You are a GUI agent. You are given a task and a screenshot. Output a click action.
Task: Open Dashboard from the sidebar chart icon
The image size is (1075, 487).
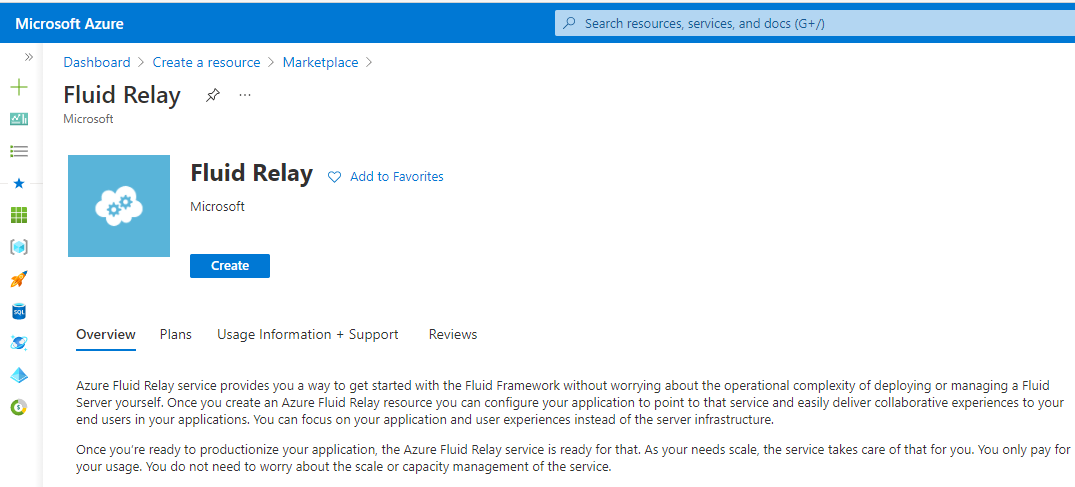coord(19,119)
